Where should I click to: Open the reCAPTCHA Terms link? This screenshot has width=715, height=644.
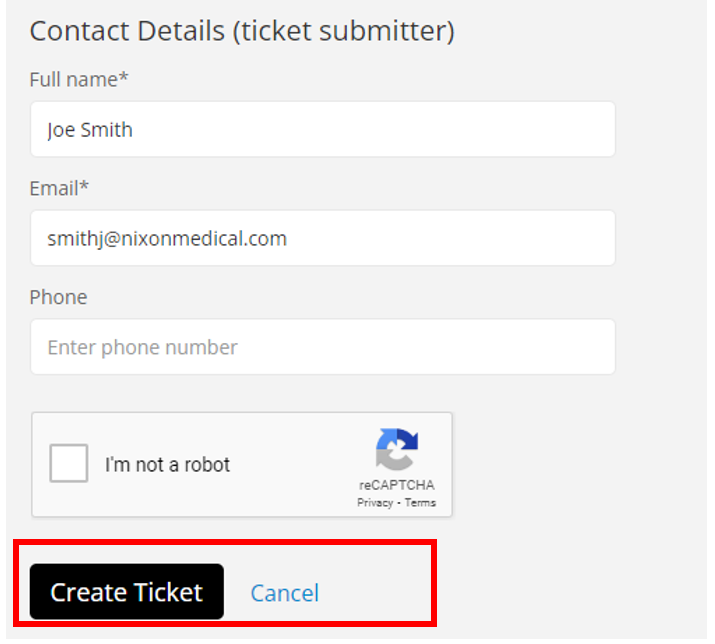[x=420, y=503]
